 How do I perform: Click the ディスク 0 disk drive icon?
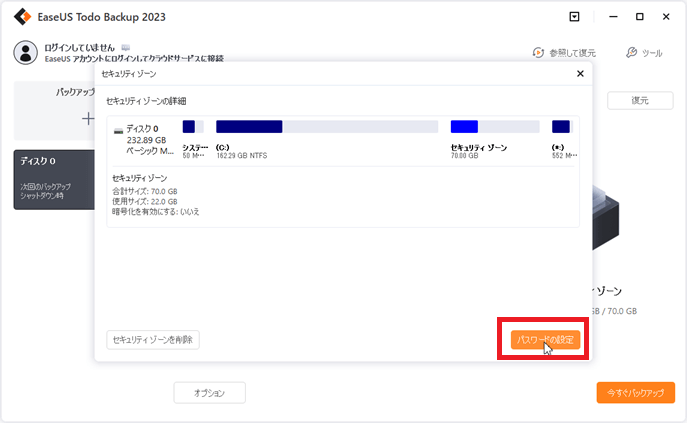(119, 129)
